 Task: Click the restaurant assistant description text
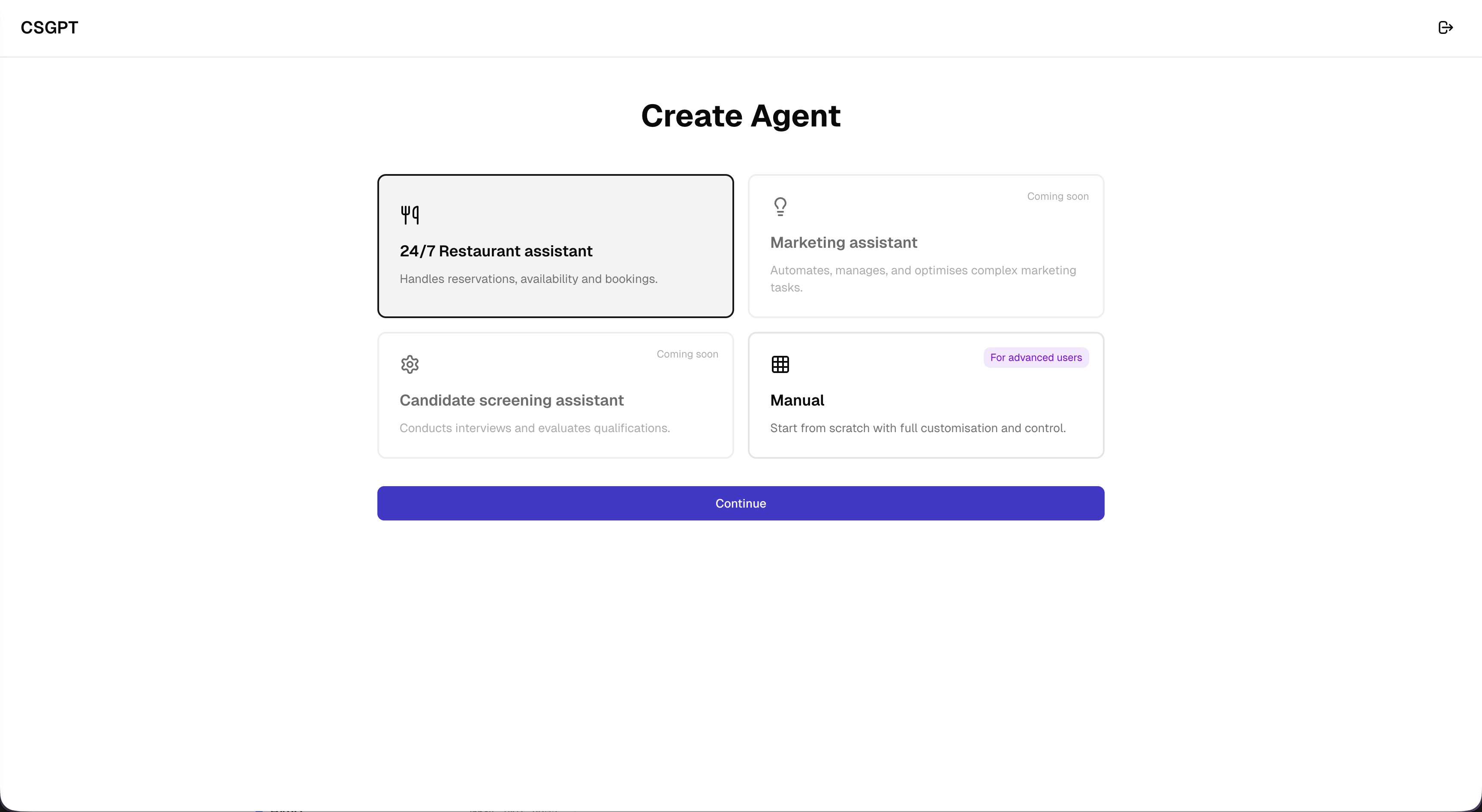click(x=528, y=279)
